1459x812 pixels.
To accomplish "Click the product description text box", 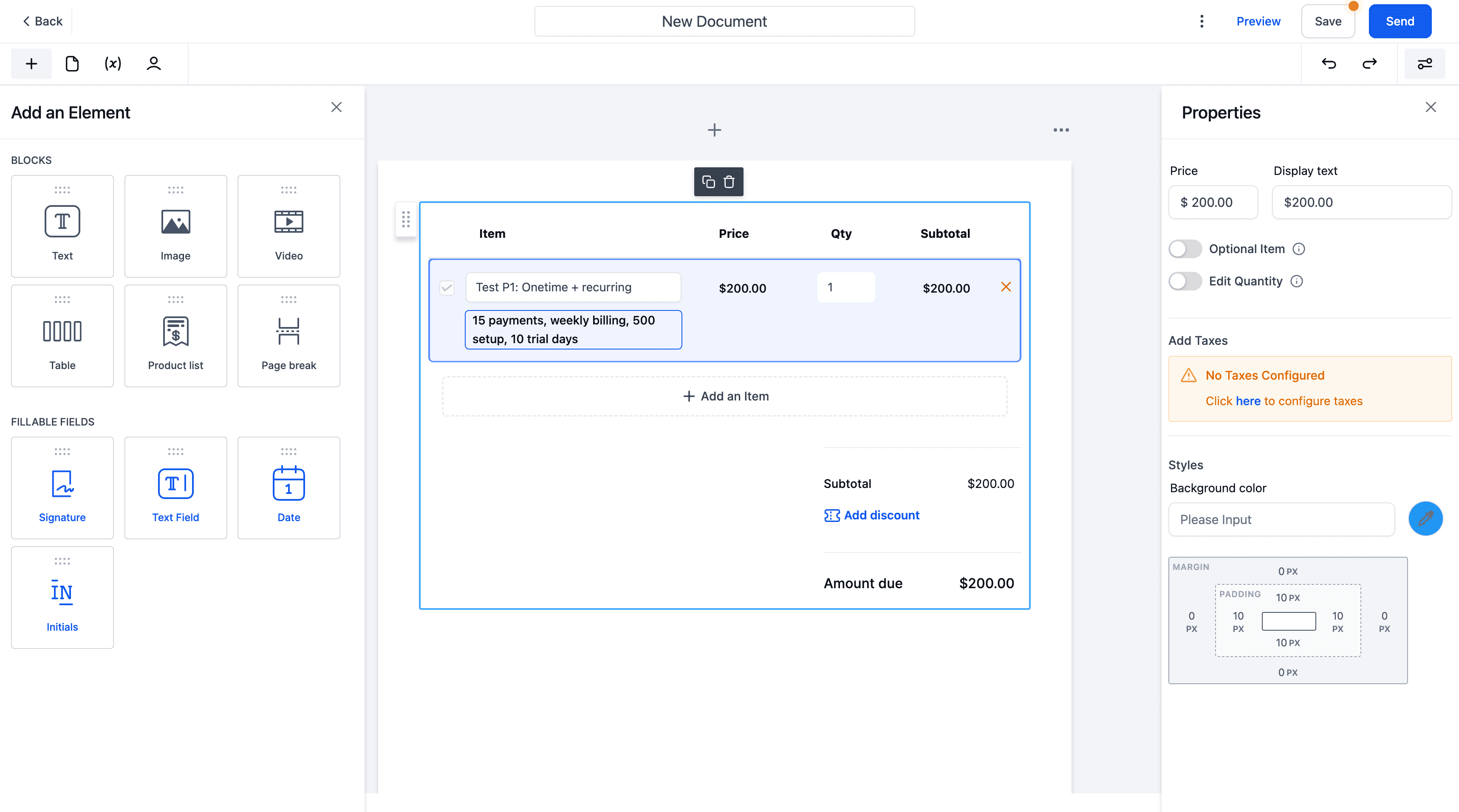I will pyautogui.click(x=573, y=330).
